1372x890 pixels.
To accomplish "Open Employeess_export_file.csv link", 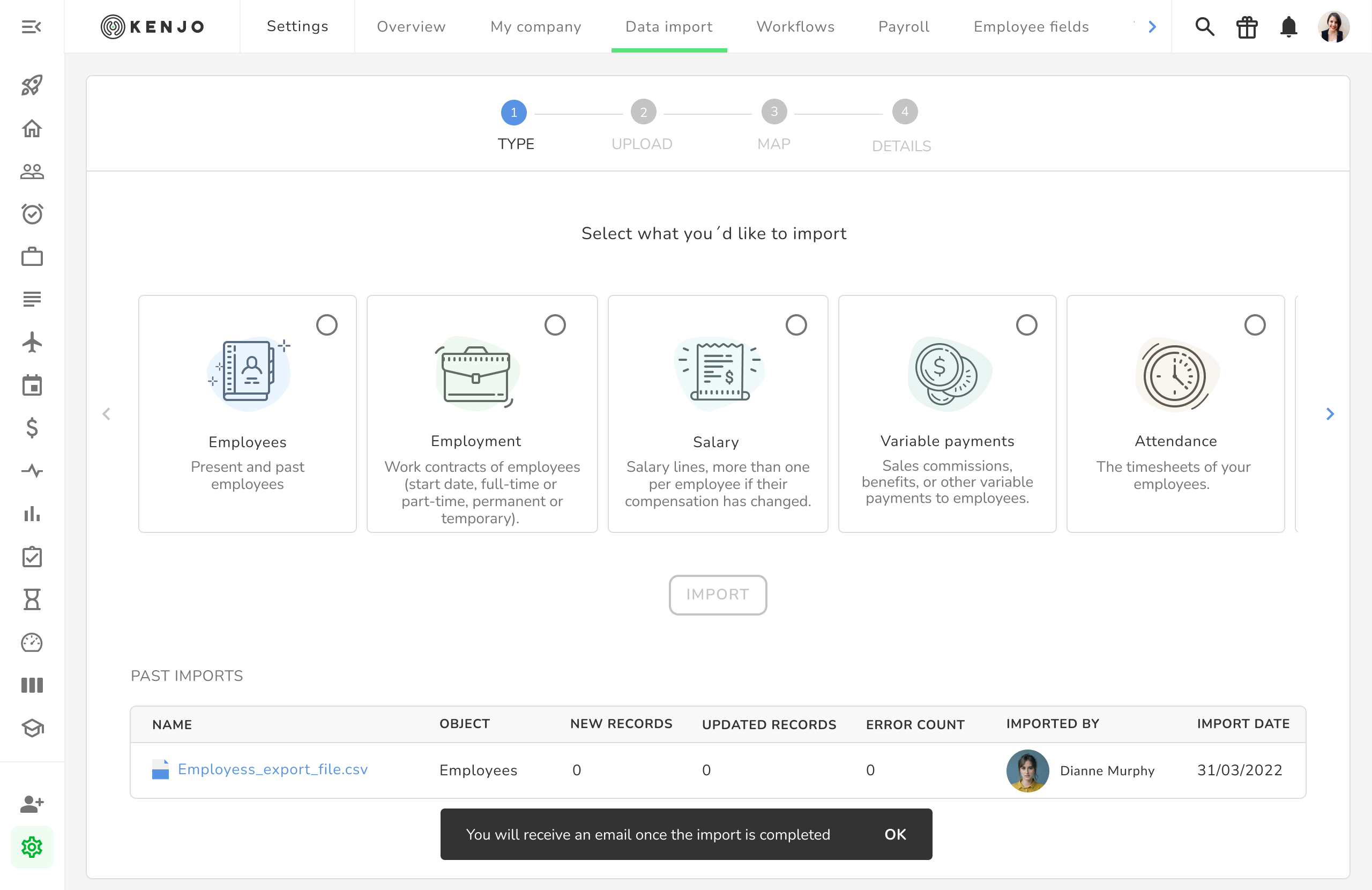I will (272, 769).
